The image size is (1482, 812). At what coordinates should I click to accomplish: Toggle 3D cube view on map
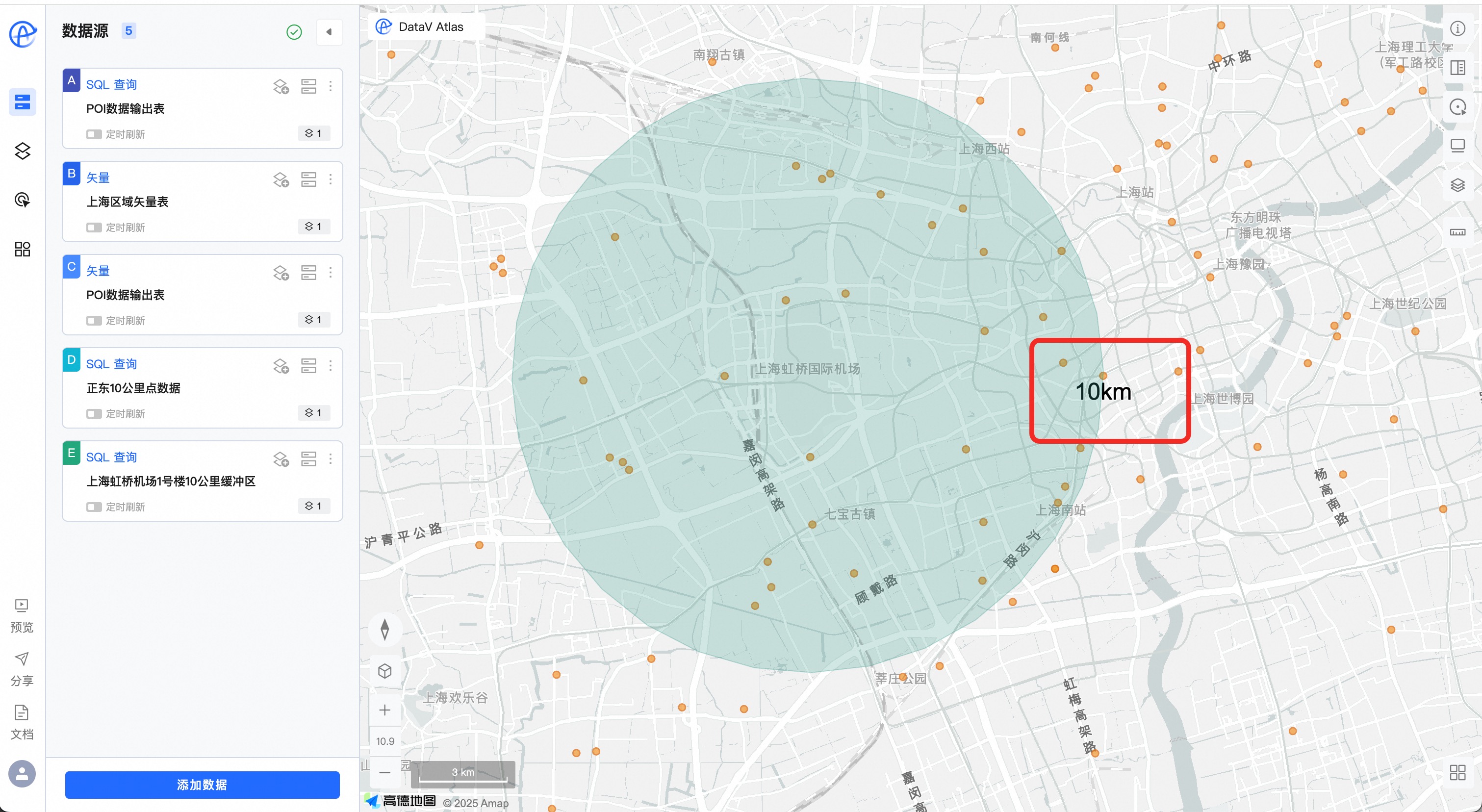click(x=385, y=670)
